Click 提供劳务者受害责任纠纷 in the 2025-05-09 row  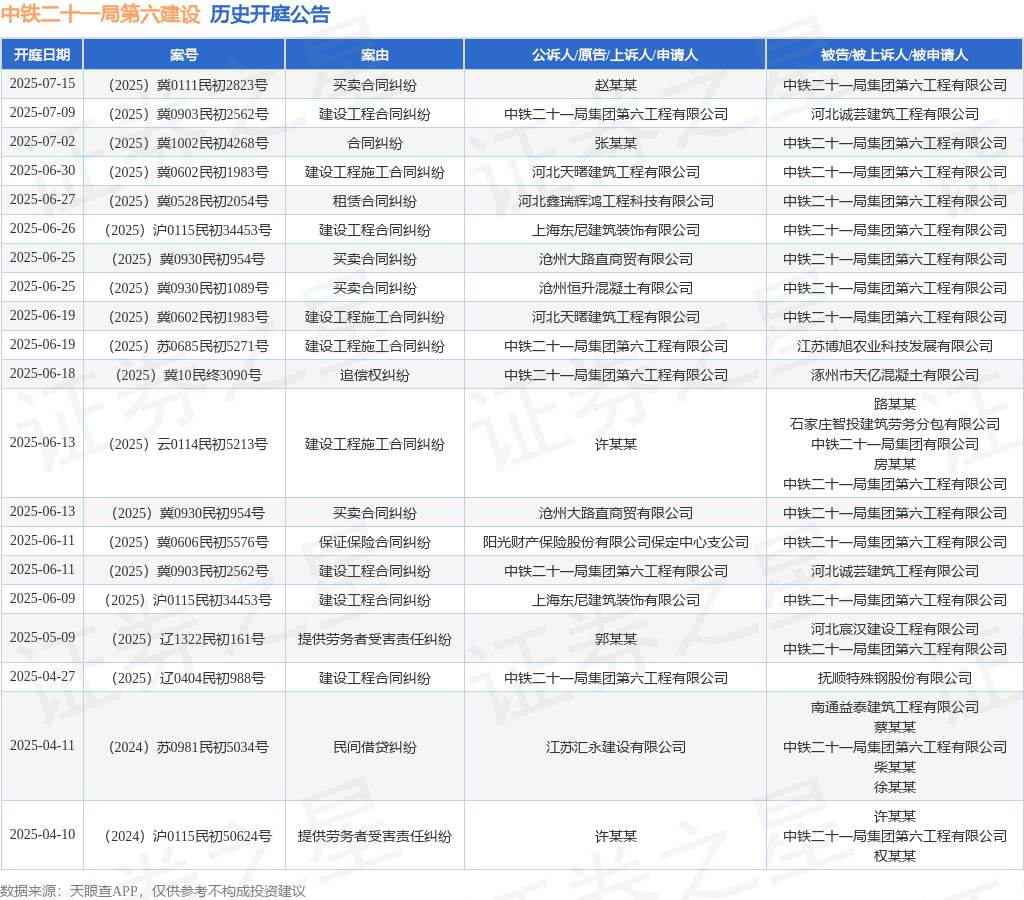[x=374, y=639]
